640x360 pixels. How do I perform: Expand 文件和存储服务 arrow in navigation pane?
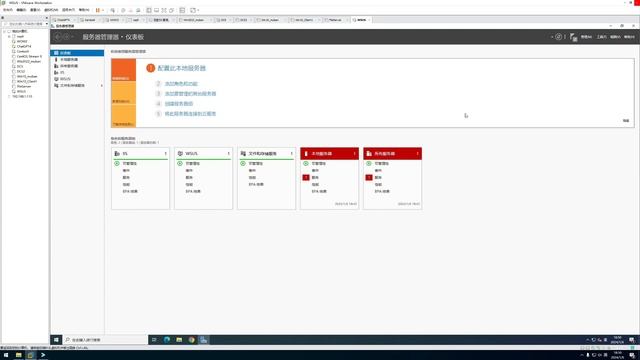tap(102, 86)
